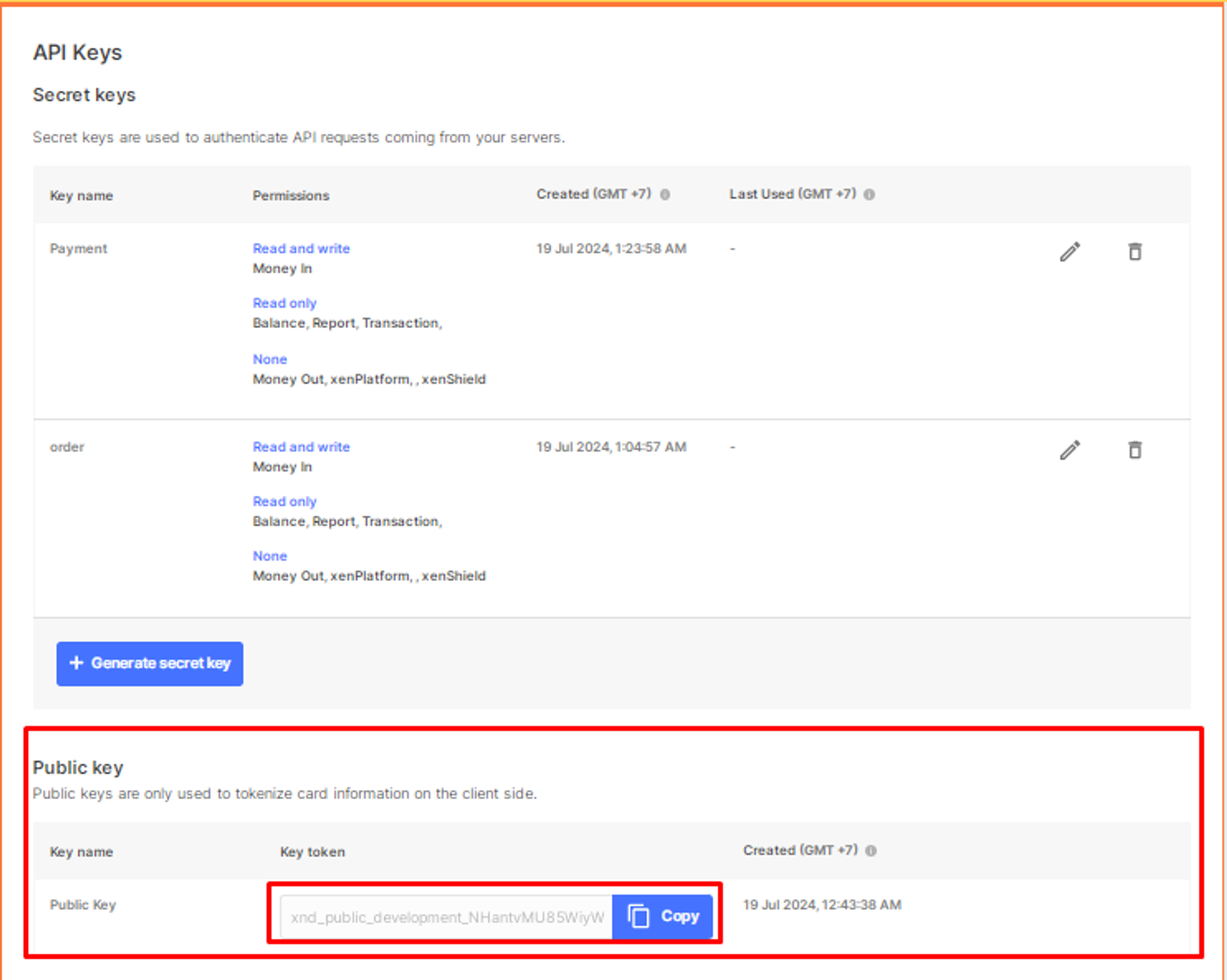Screen dimensions: 1227x980
Task: Click order's Read only link
Action: [x=284, y=502]
